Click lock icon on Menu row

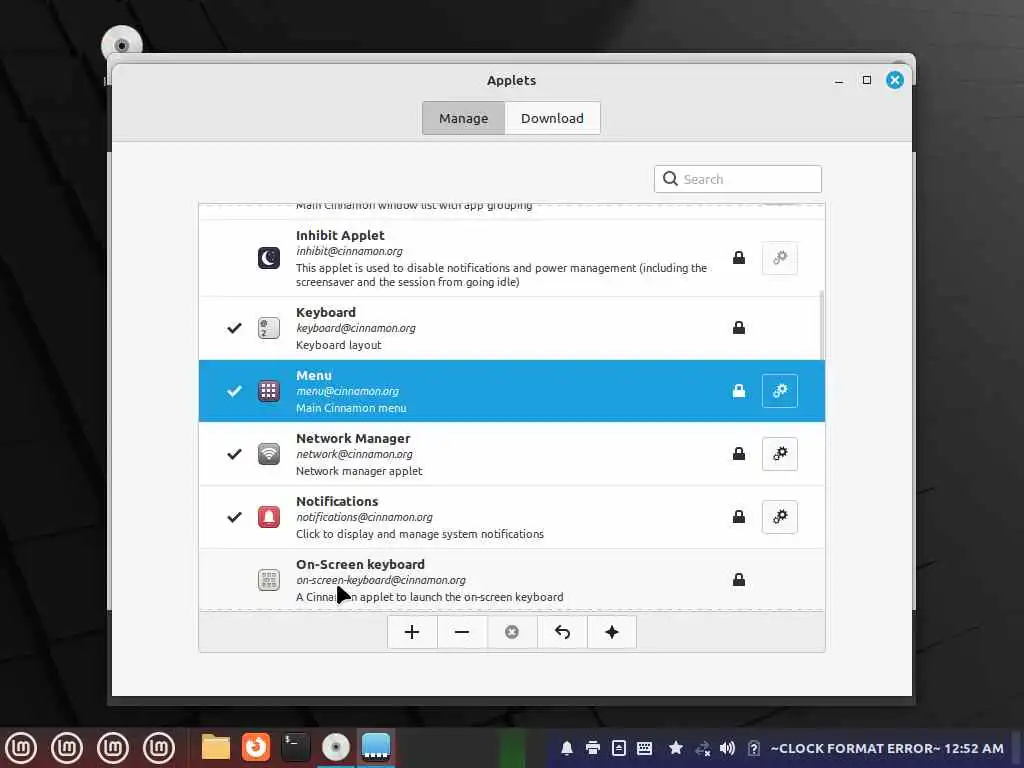739,391
